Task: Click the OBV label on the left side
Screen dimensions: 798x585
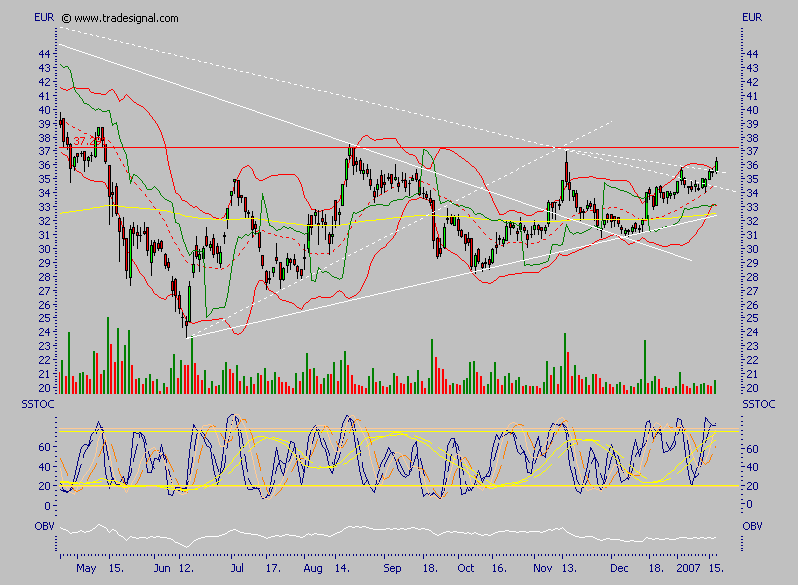Action: click(44, 526)
